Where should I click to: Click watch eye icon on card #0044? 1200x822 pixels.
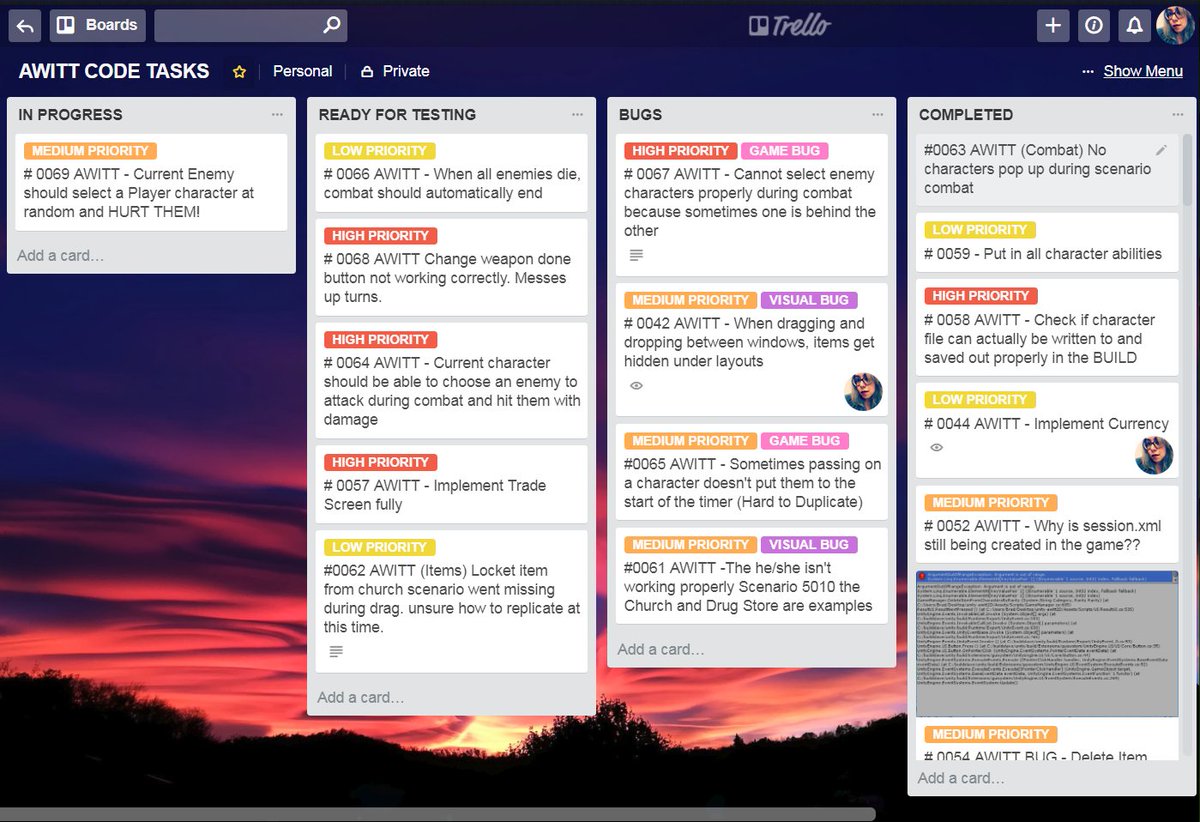coord(936,447)
